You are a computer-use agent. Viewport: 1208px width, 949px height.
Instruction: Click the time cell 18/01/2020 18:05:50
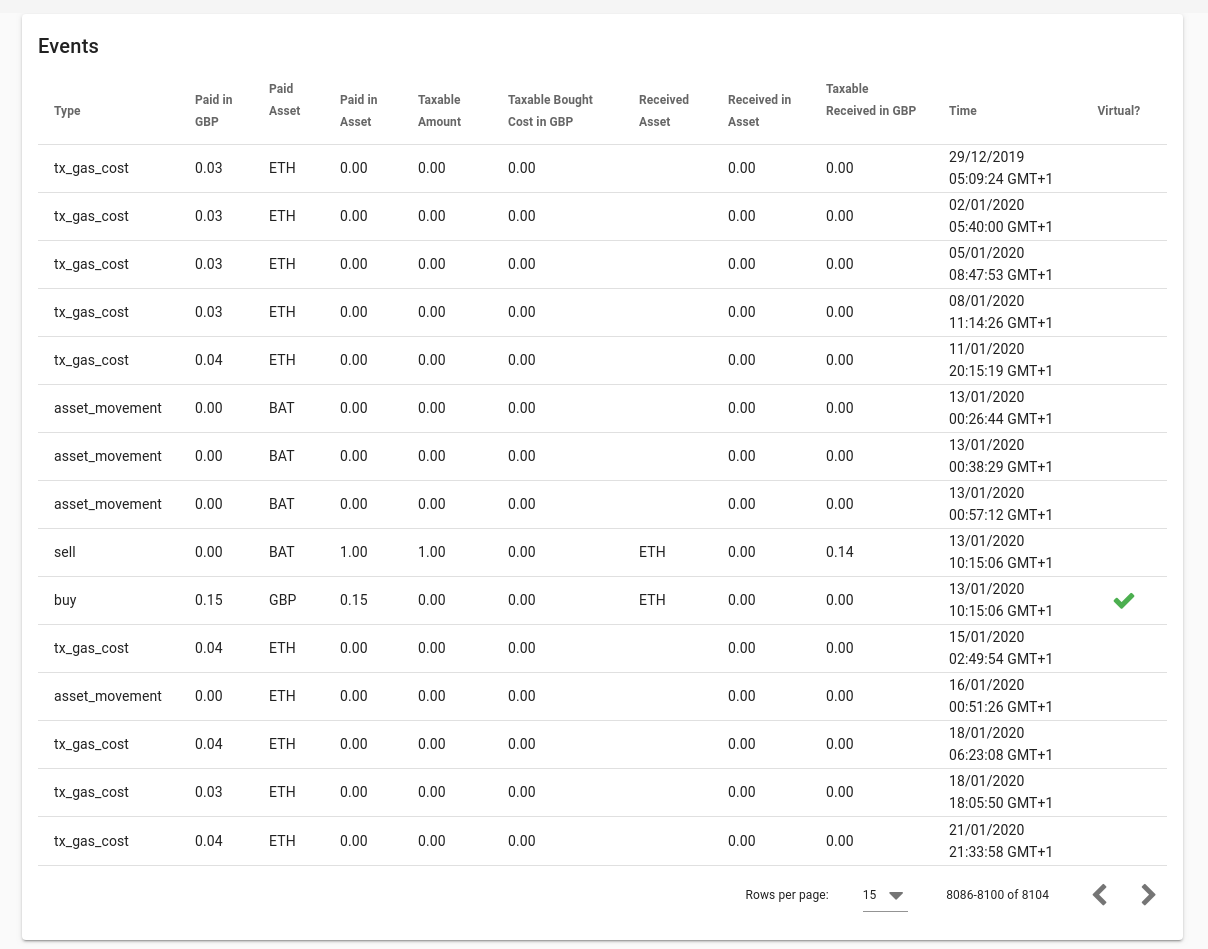(1001, 792)
